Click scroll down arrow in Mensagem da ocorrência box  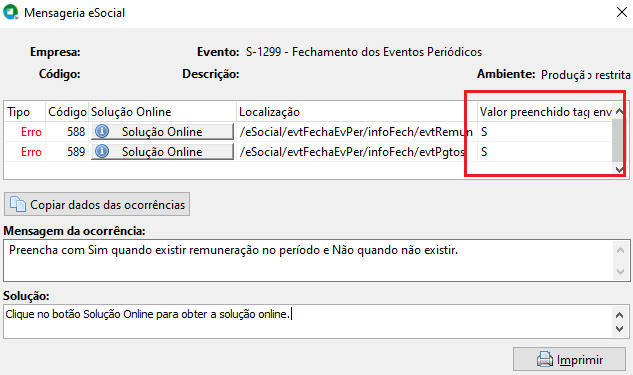click(620, 272)
